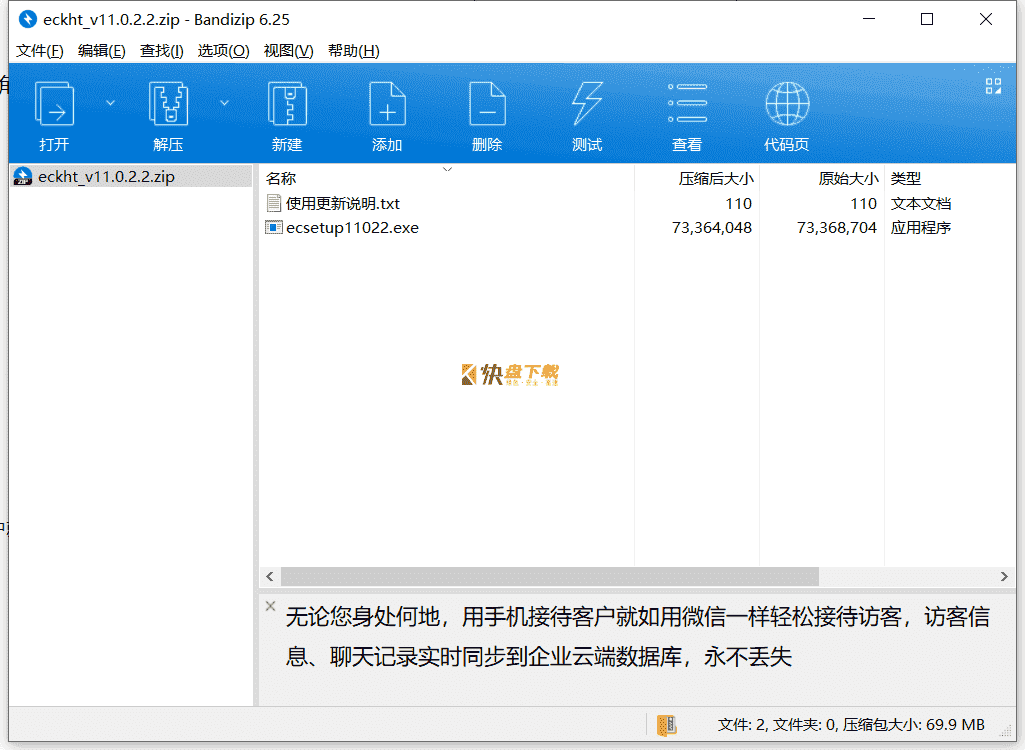Open the 文件(F) menu

(x=39, y=51)
